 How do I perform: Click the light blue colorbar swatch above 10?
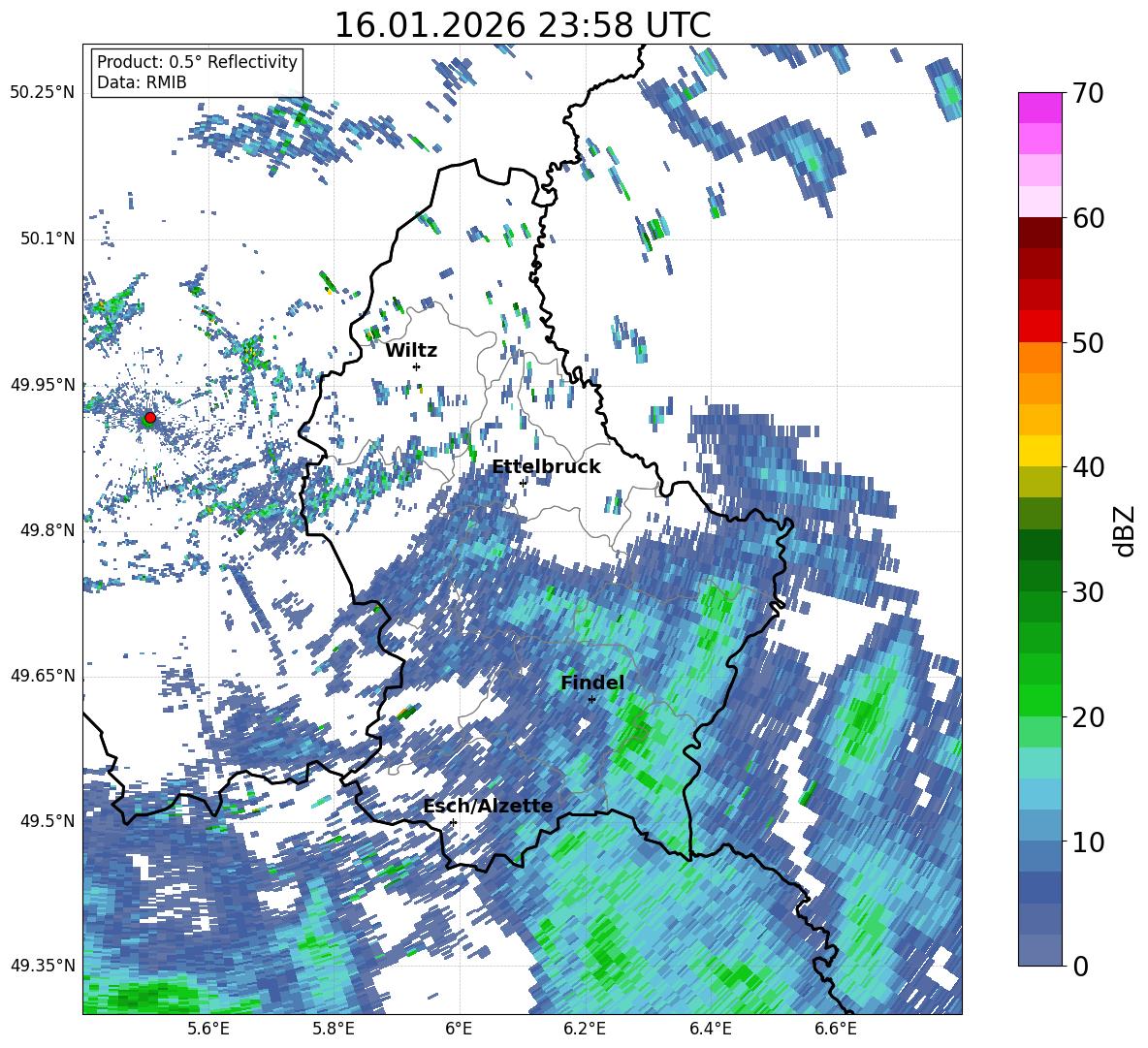pos(1039,826)
